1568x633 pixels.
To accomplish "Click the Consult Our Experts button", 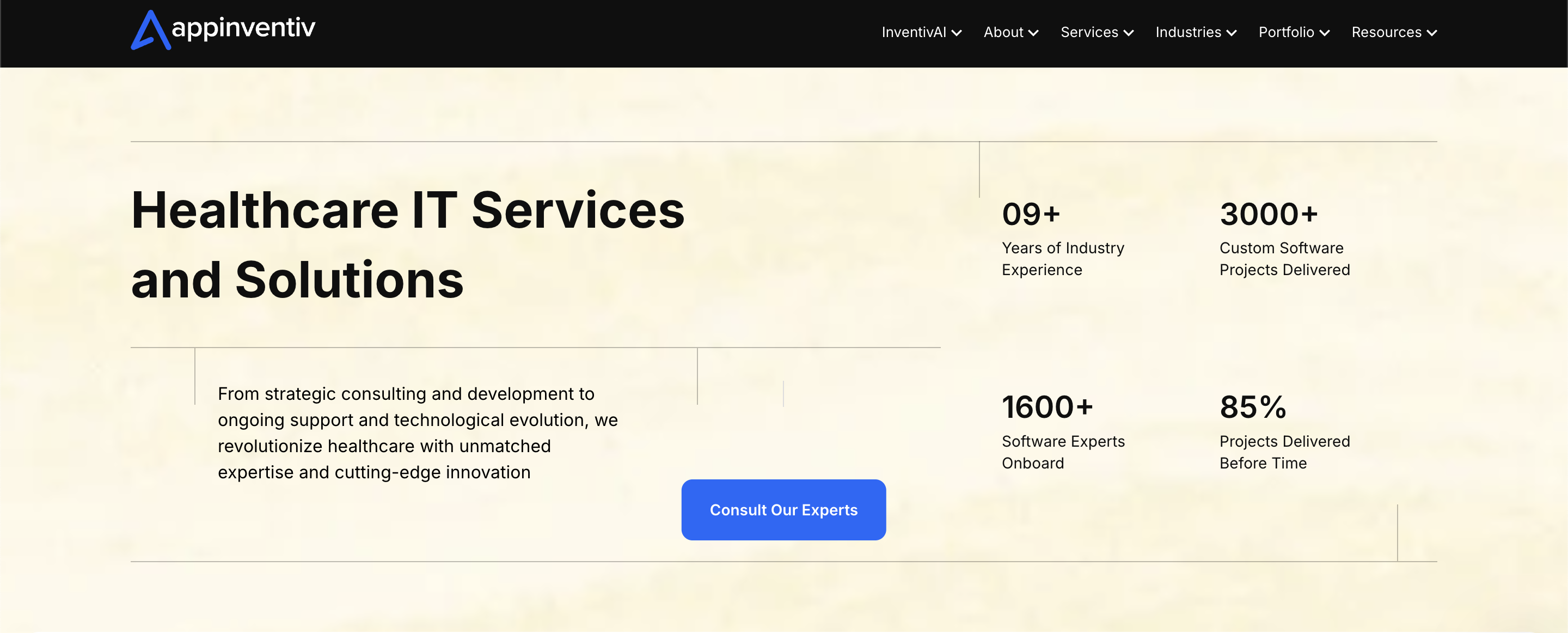I will 783,510.
